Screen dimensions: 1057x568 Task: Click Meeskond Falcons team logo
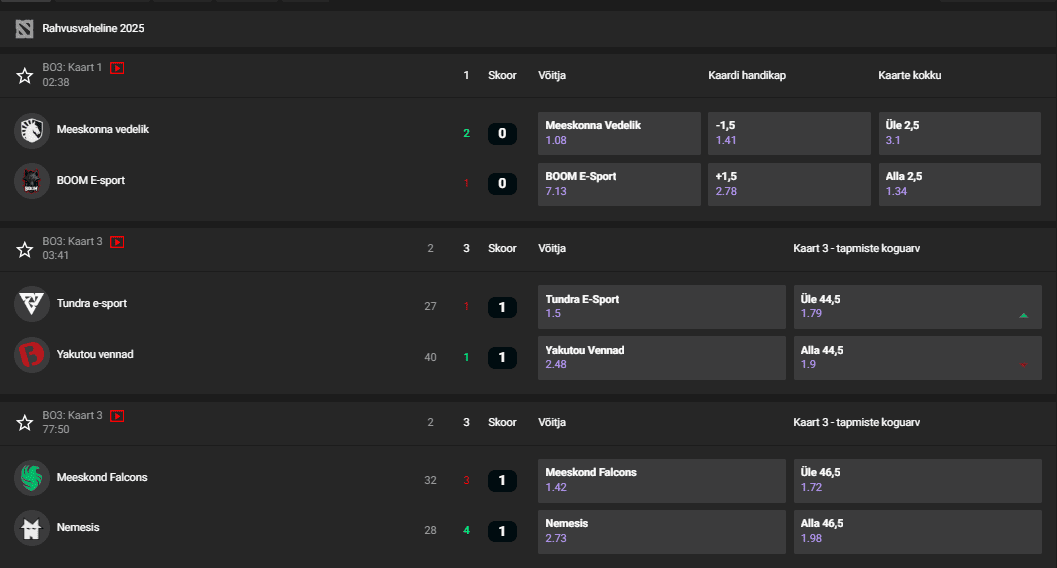click(x=32, y=478)
